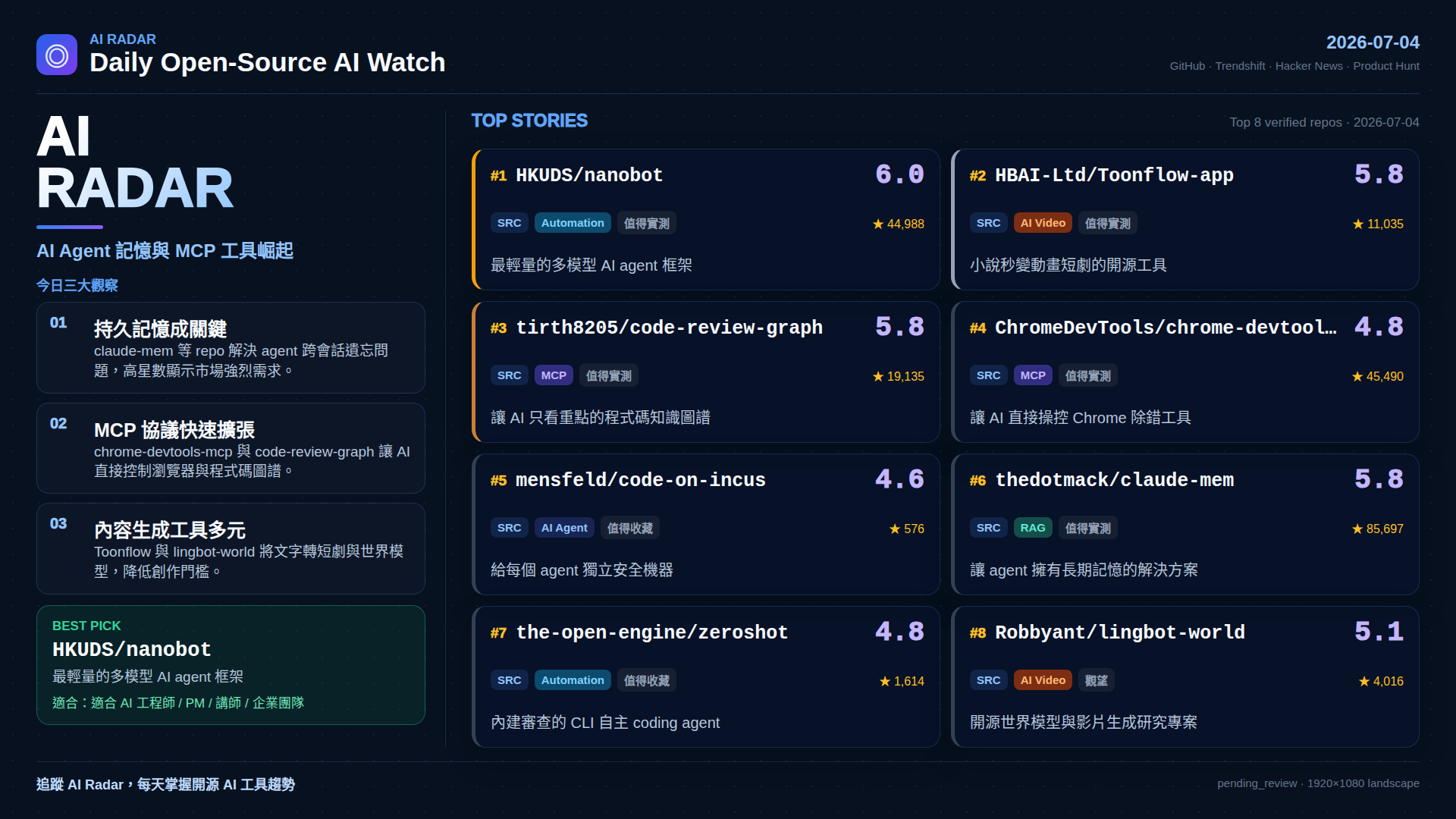Open the tirth8205/code-review-graph story title
The image size is (1456, 819).
point(669,328)
